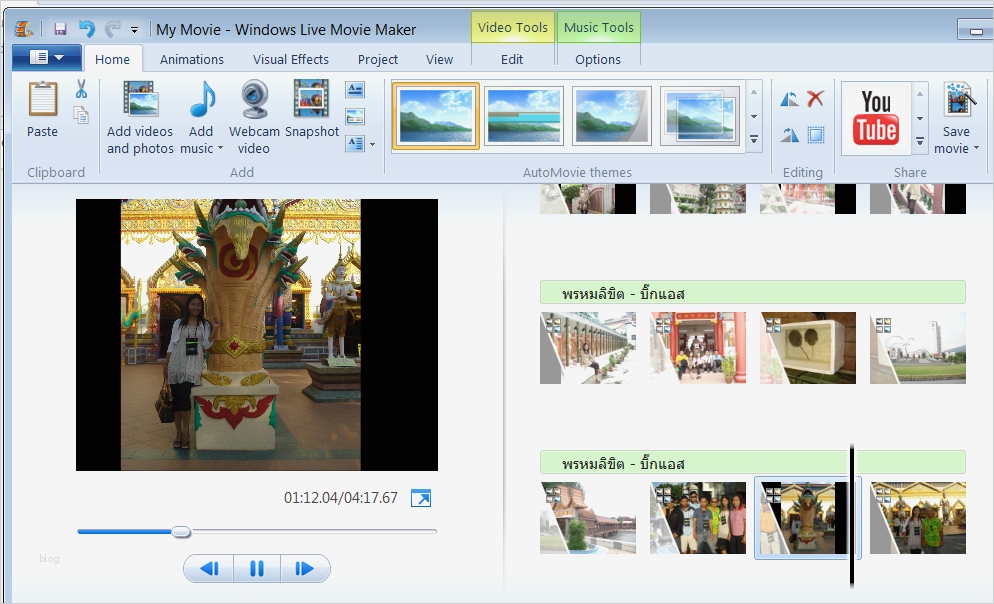Open Webcam video capture

tap(254, 117)
